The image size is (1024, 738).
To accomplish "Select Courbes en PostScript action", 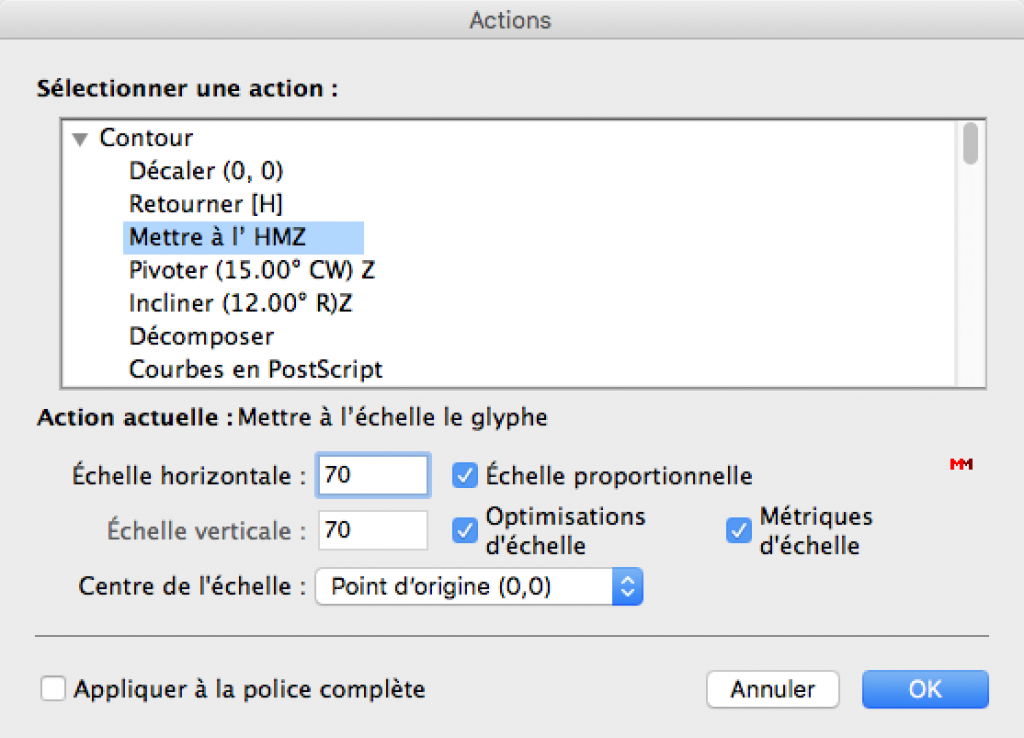I will tap(256, 369).
